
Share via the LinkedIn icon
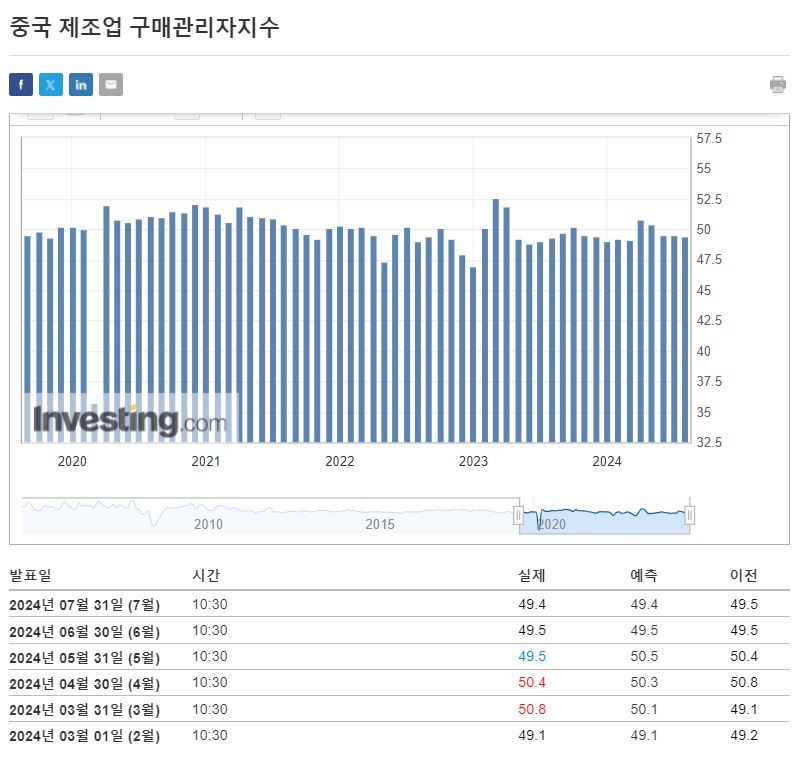click(x=81, y=85)
